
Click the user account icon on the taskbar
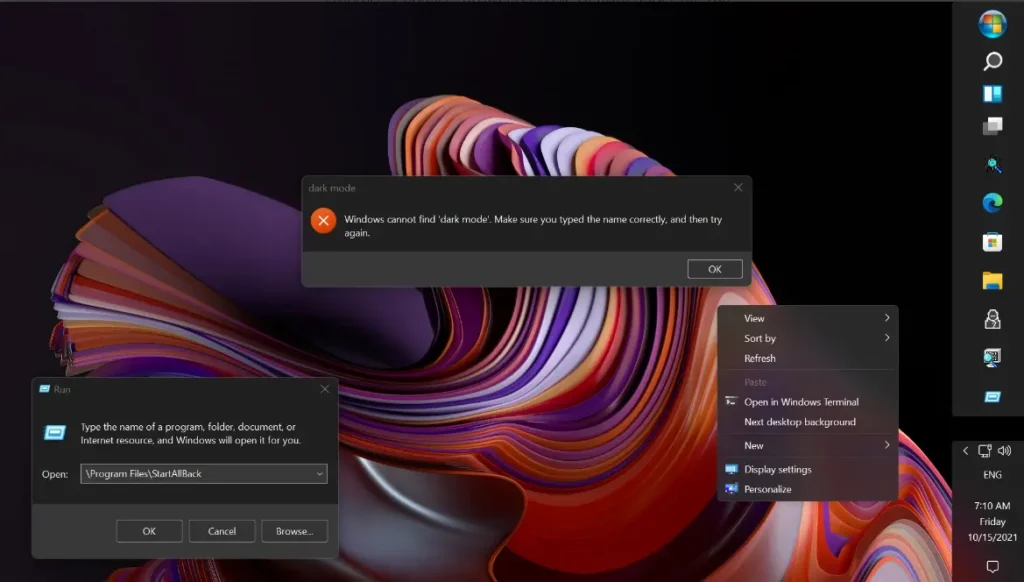pos(993,318)
